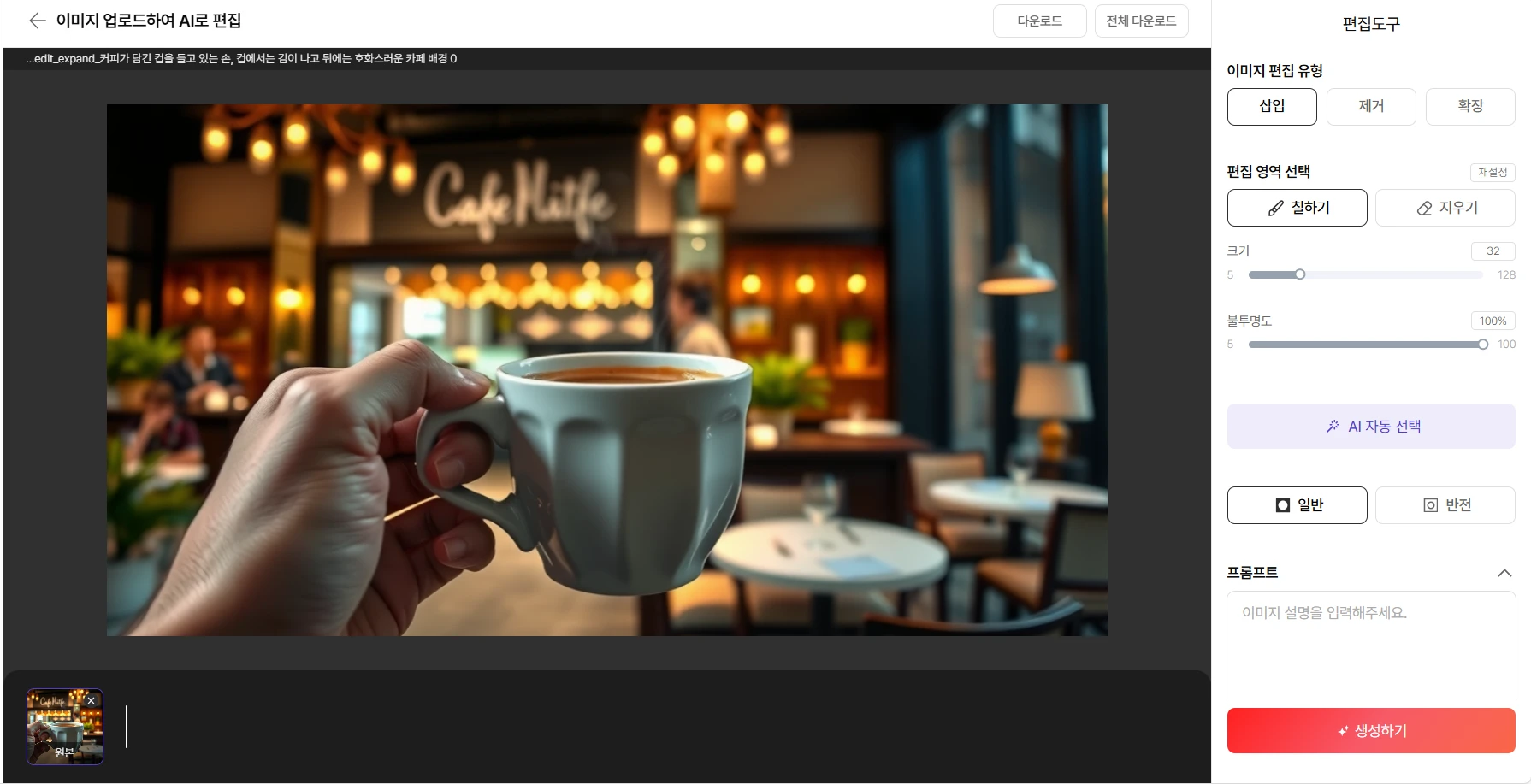Collapse the 프롬프트 section chevron
Screen dimensions: 1531x784
[1504, 573]
